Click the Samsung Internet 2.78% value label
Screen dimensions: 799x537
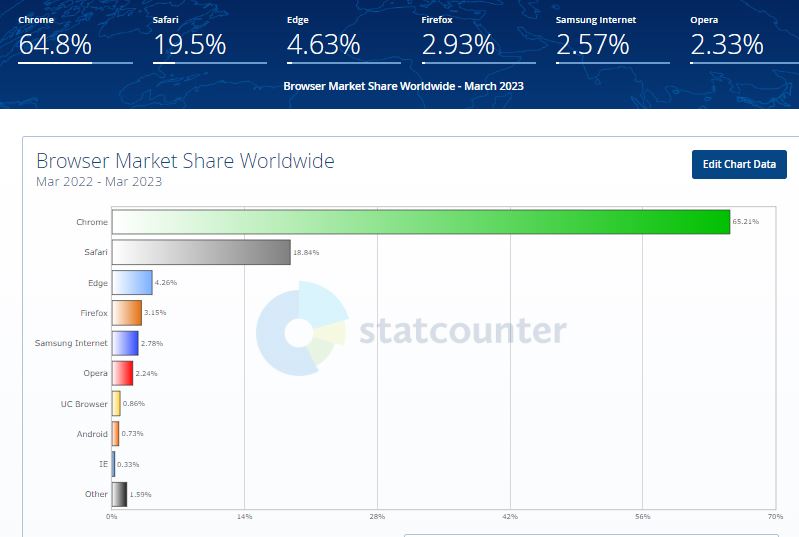pos(152,343)
